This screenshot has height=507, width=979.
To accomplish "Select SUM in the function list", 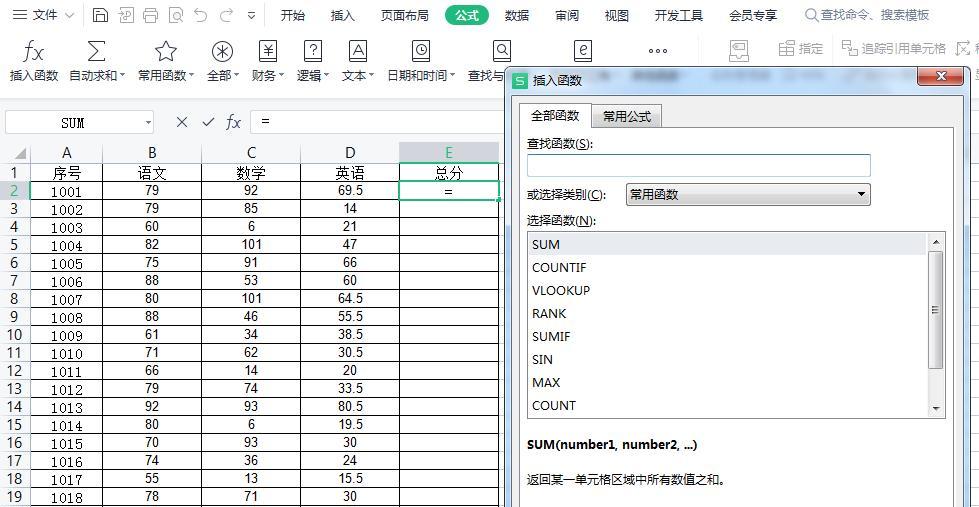I will (x=727, y=245).
